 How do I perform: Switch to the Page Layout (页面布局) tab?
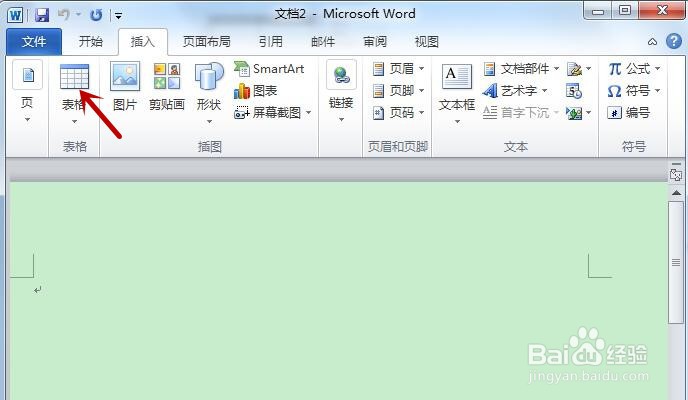click(x=206, y=42)
